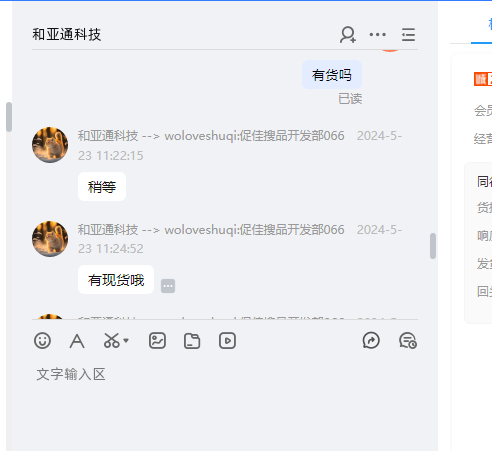This screenshot has height=451, width=492.
Task: Toggle the side panel list icon
Action: (408, 35)
